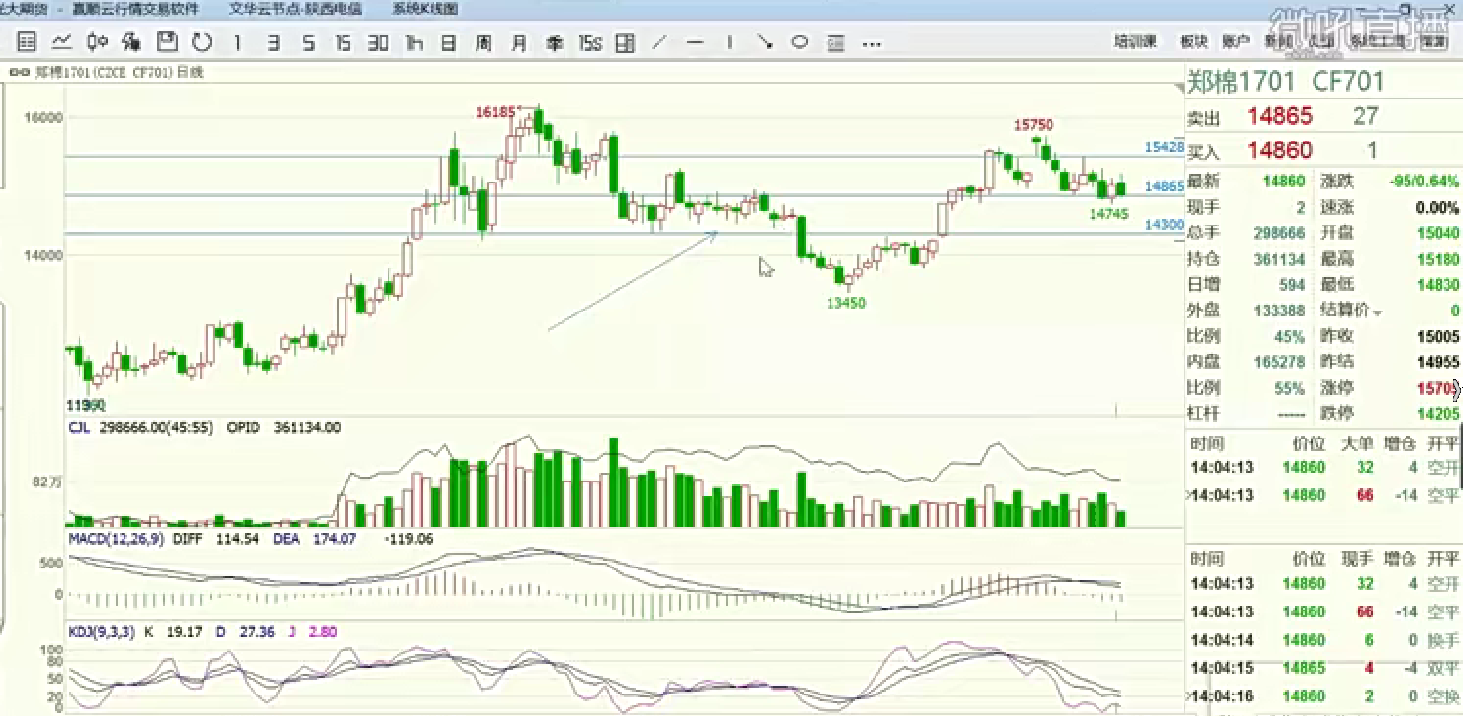Screen dimensions: 1463x716
Task: Open the 板块 menu
Action: tap(1193, 42)
